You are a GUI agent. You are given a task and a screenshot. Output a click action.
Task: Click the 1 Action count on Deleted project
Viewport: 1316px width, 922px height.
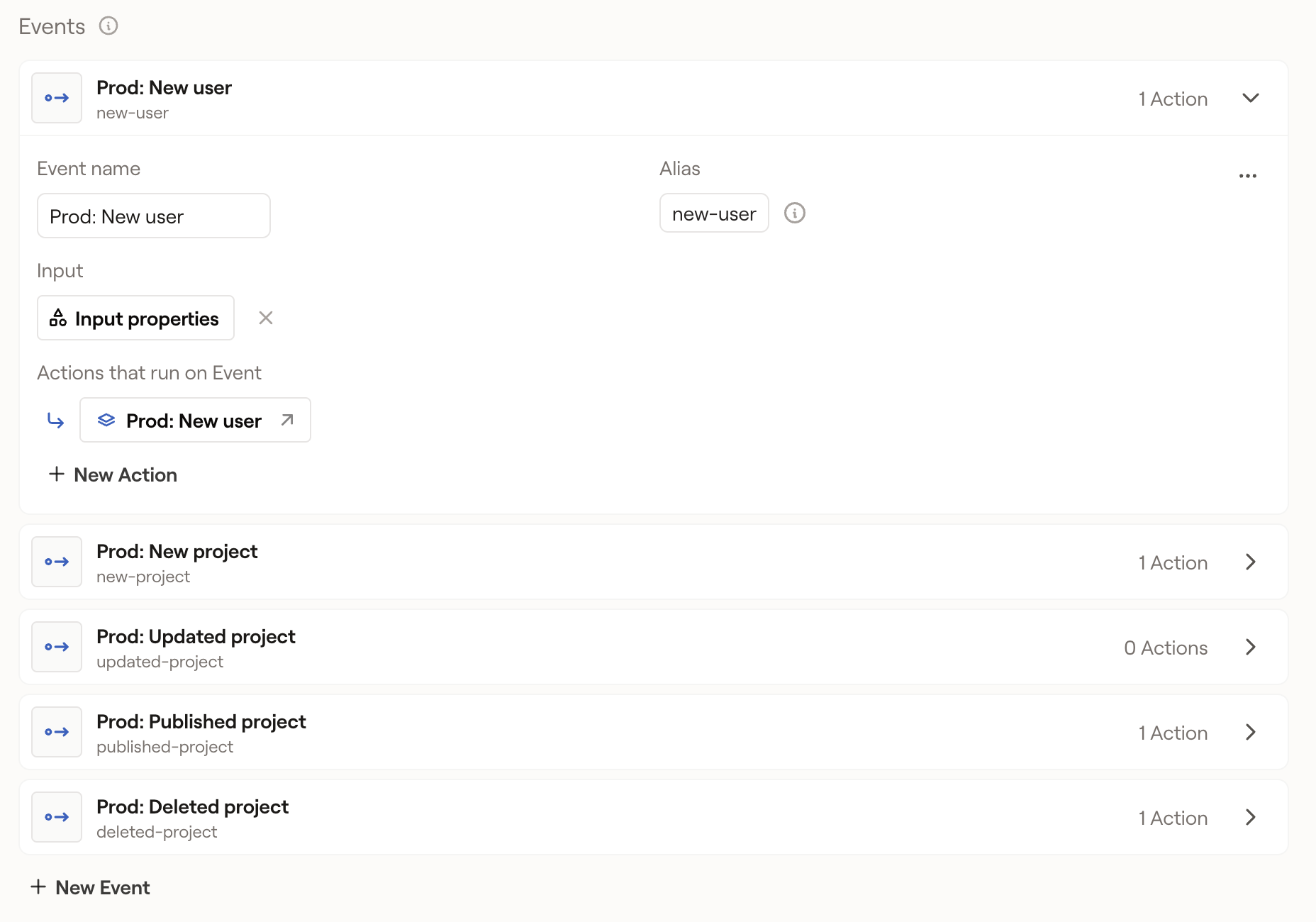(x=1173, y=818)
